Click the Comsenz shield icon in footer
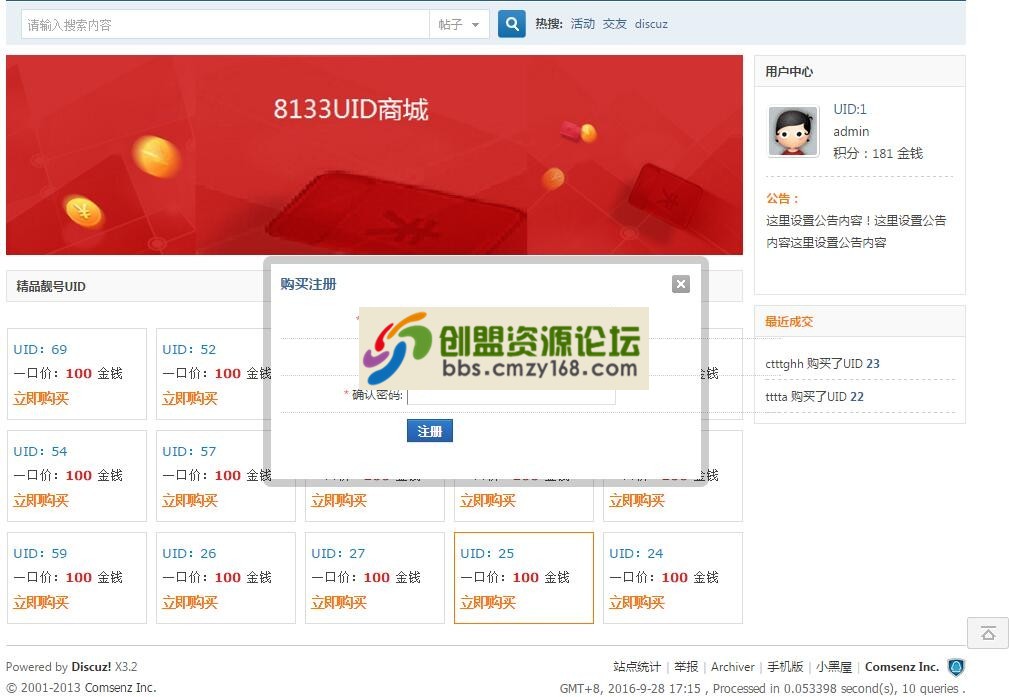 pyautogui.click(x=956, y=667)
